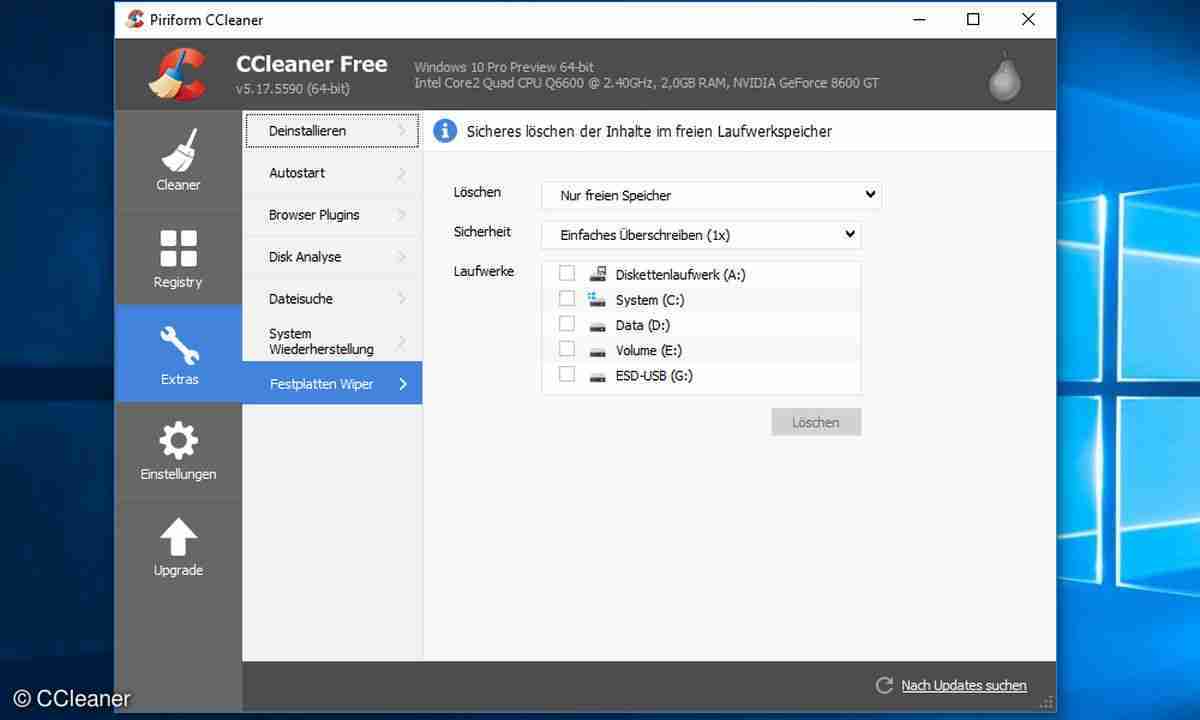The height and width of the screenshot is (720, 1200).
Task: Switch to Festplatten Wiper section
Action: (x=320, y=383)
